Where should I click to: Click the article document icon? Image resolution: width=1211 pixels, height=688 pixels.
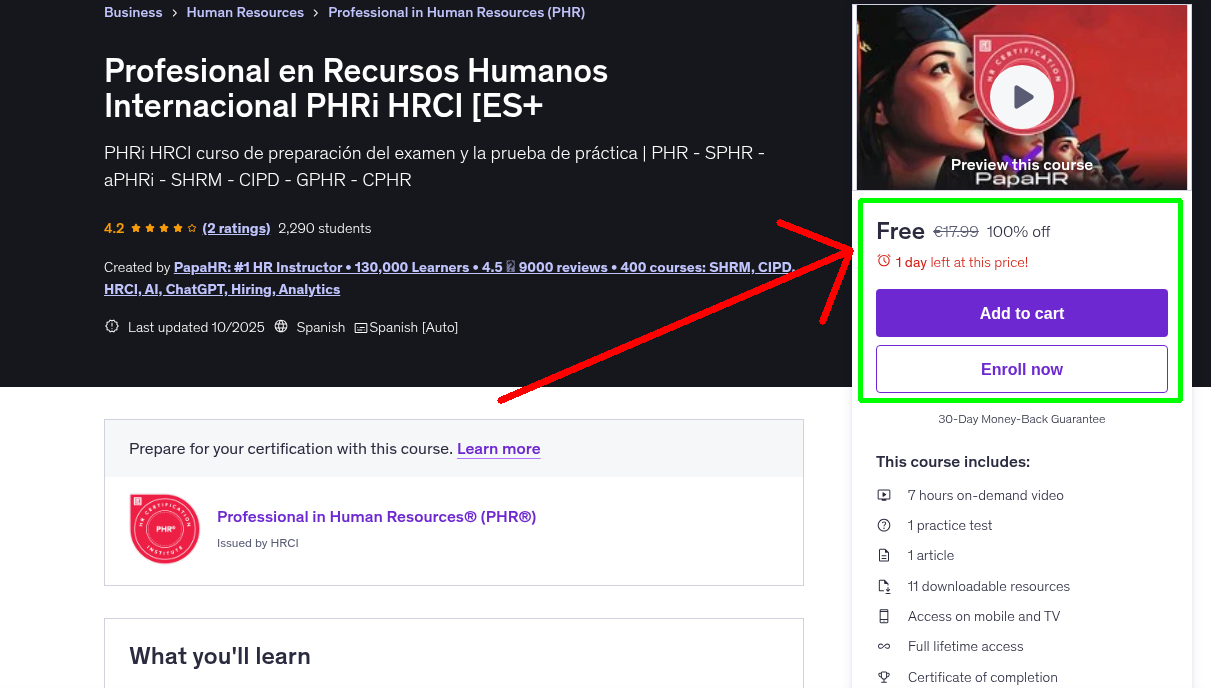(884, 555)
